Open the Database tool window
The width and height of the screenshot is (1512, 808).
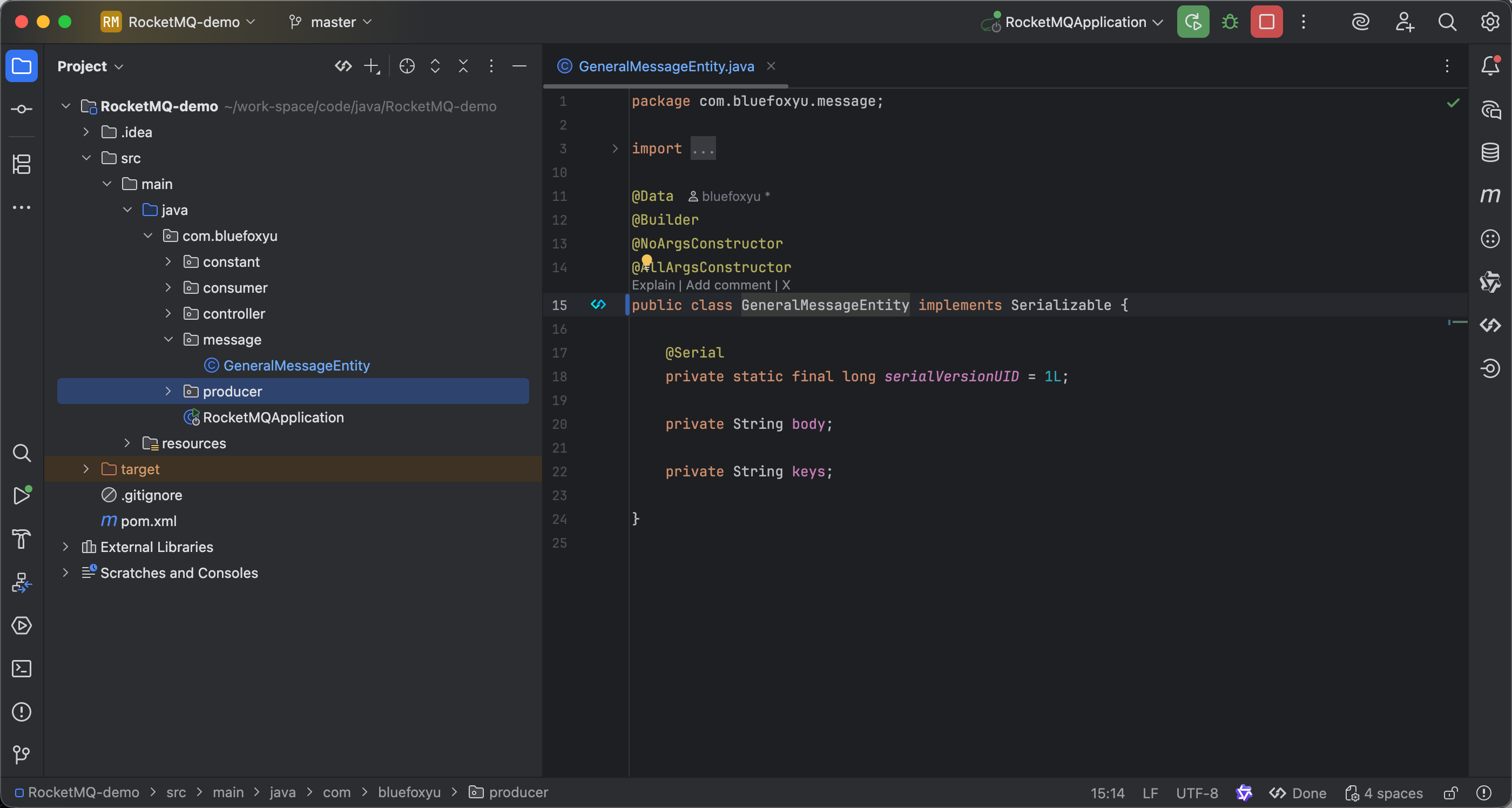tap(1490, 152)
